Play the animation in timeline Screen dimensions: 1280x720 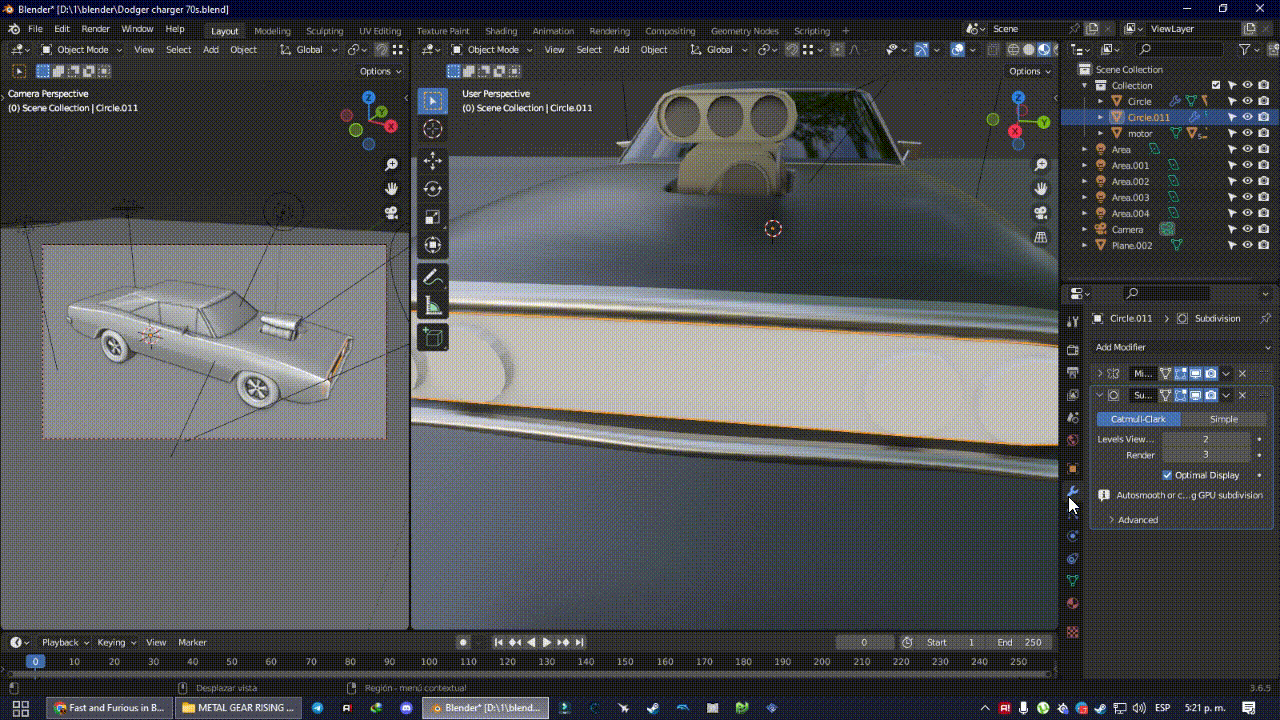[x=546, y=642]
